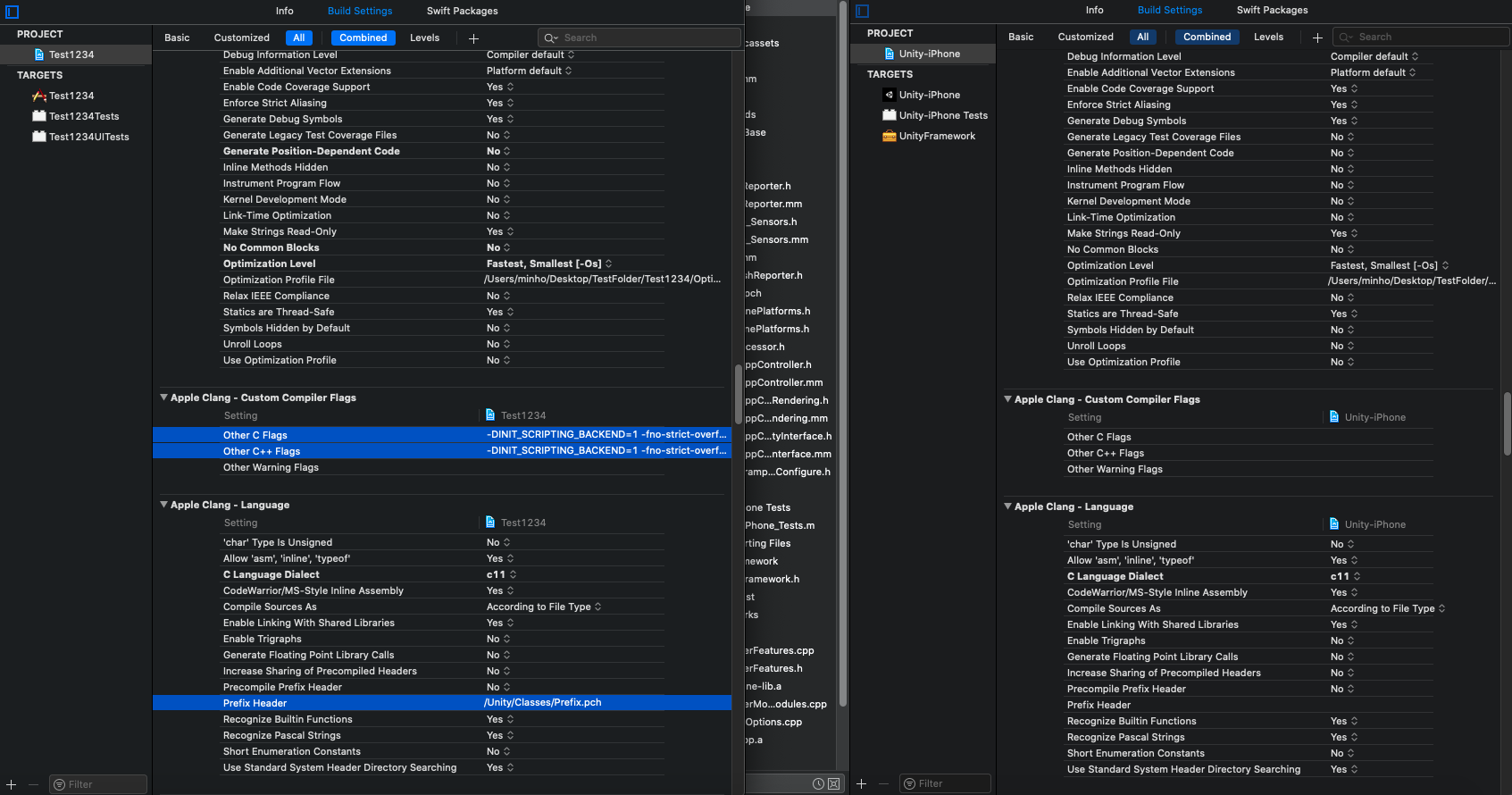Click source control filter icon in middle navigator
This screenshot has width=1512, height=795.
[833, 783]
